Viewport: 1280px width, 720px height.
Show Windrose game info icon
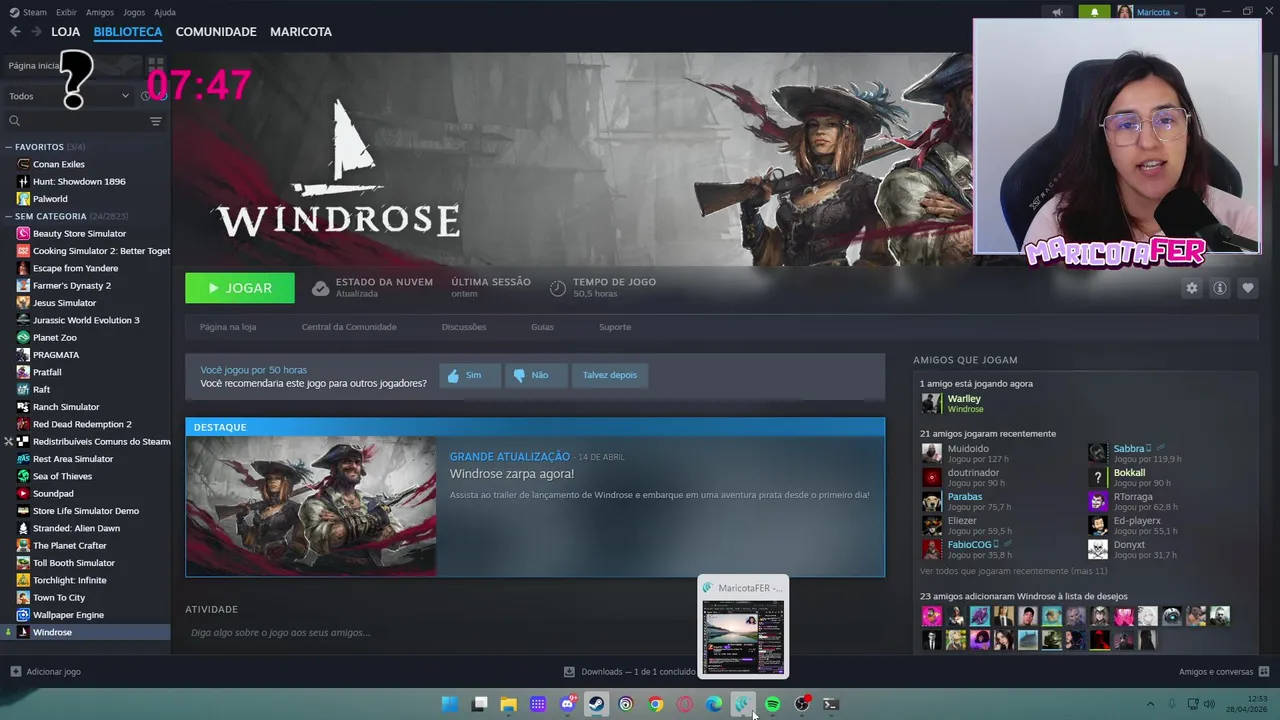click(x=1219, y=288)
